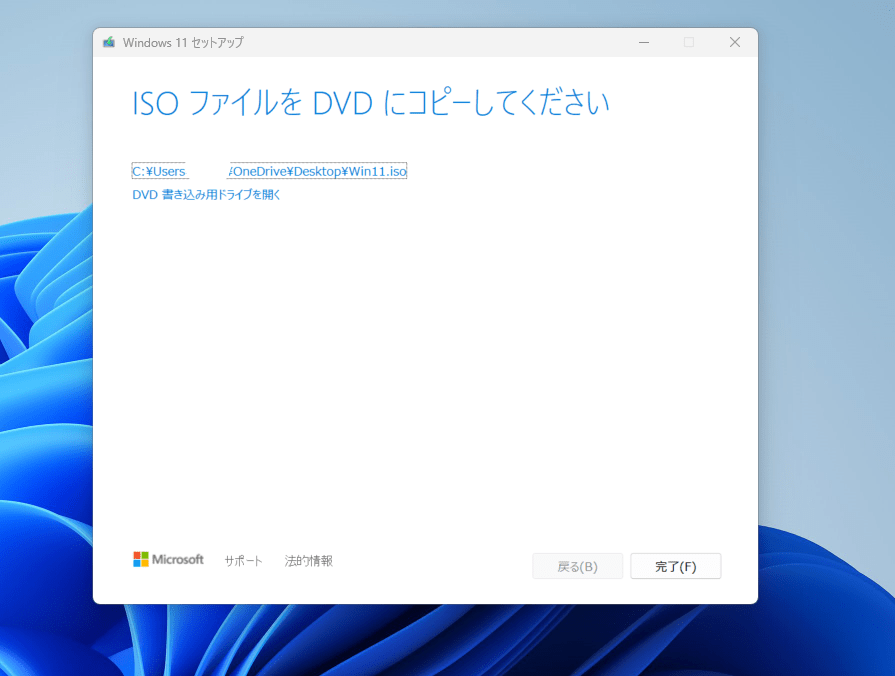Open the Win11.iso file path link

tap(269, 171)
